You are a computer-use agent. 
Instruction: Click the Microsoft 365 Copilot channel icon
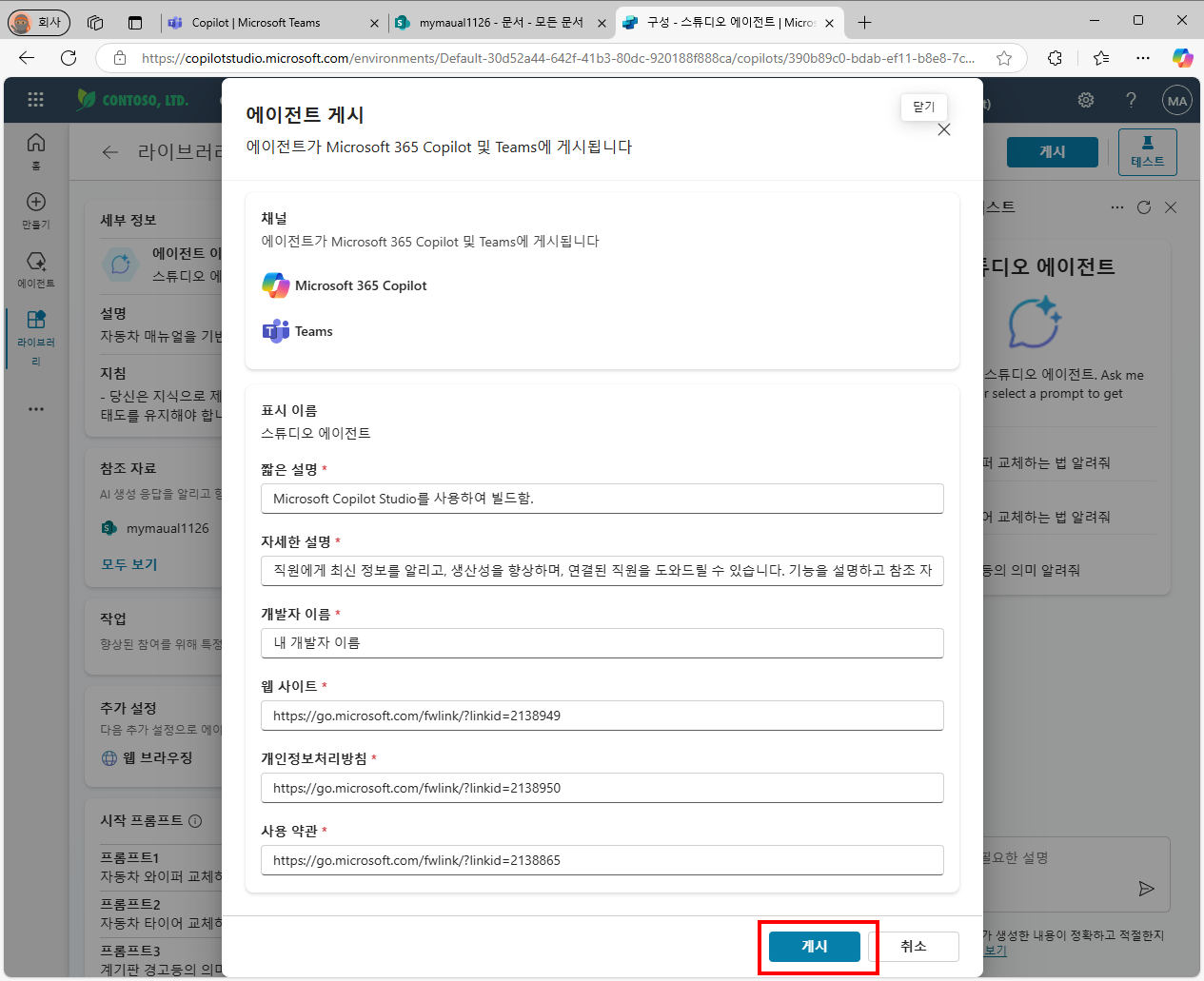[275, 285]
